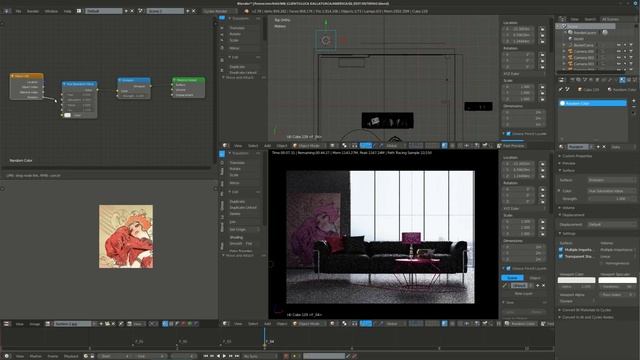640x360 pixels.
Task: Click Cube.229 object icon in the properties breadcrumb
Action: coord(580,89)
